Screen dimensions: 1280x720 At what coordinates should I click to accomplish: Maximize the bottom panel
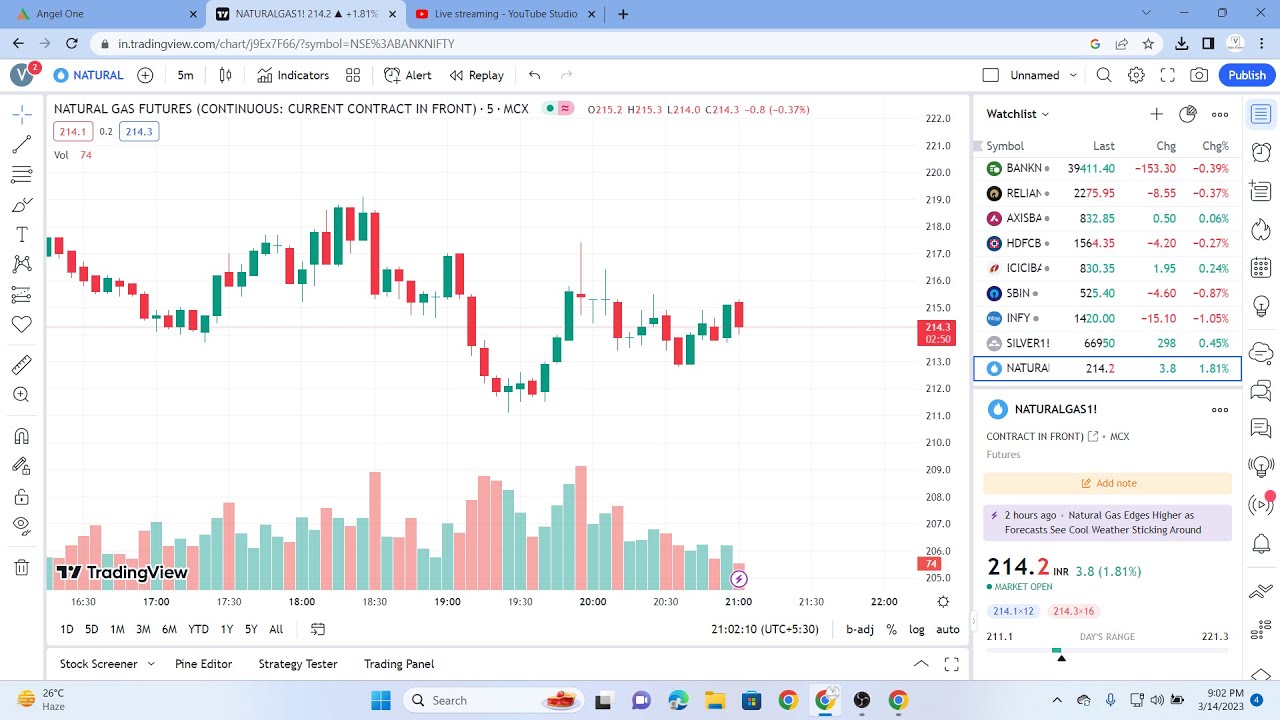[951, 664]
